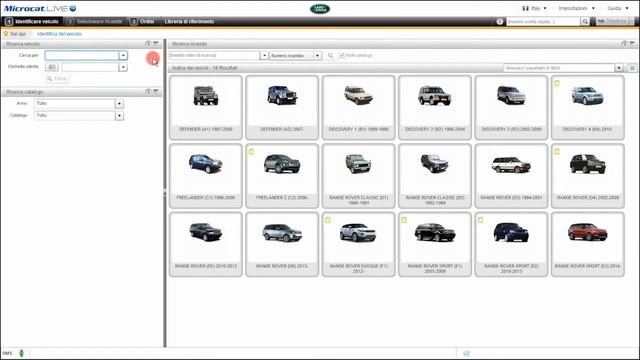Click the Etichetta cliente tag button
Screen dimensions: 640x360
point(52,67)
